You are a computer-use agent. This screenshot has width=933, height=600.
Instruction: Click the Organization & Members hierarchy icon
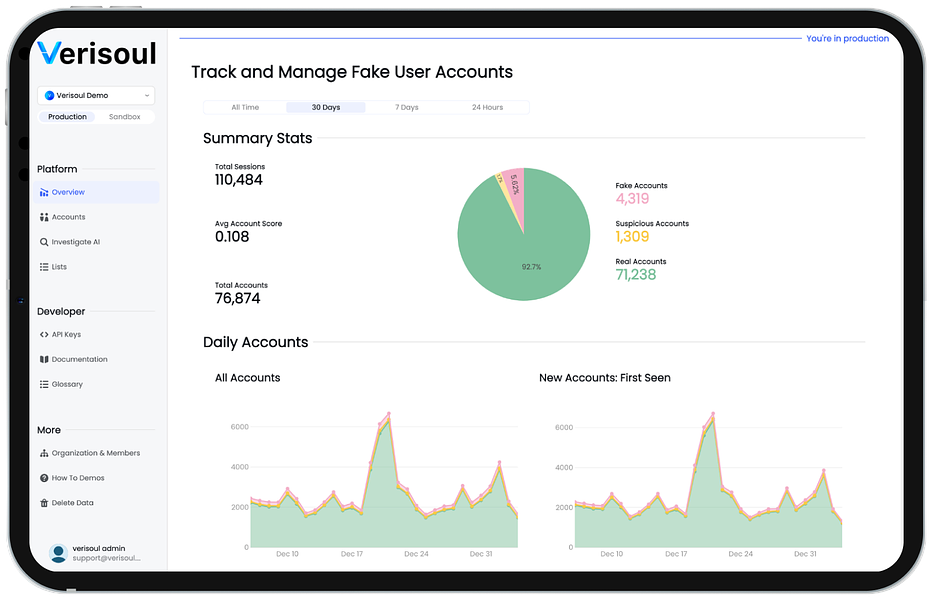[x=44, y=454]
